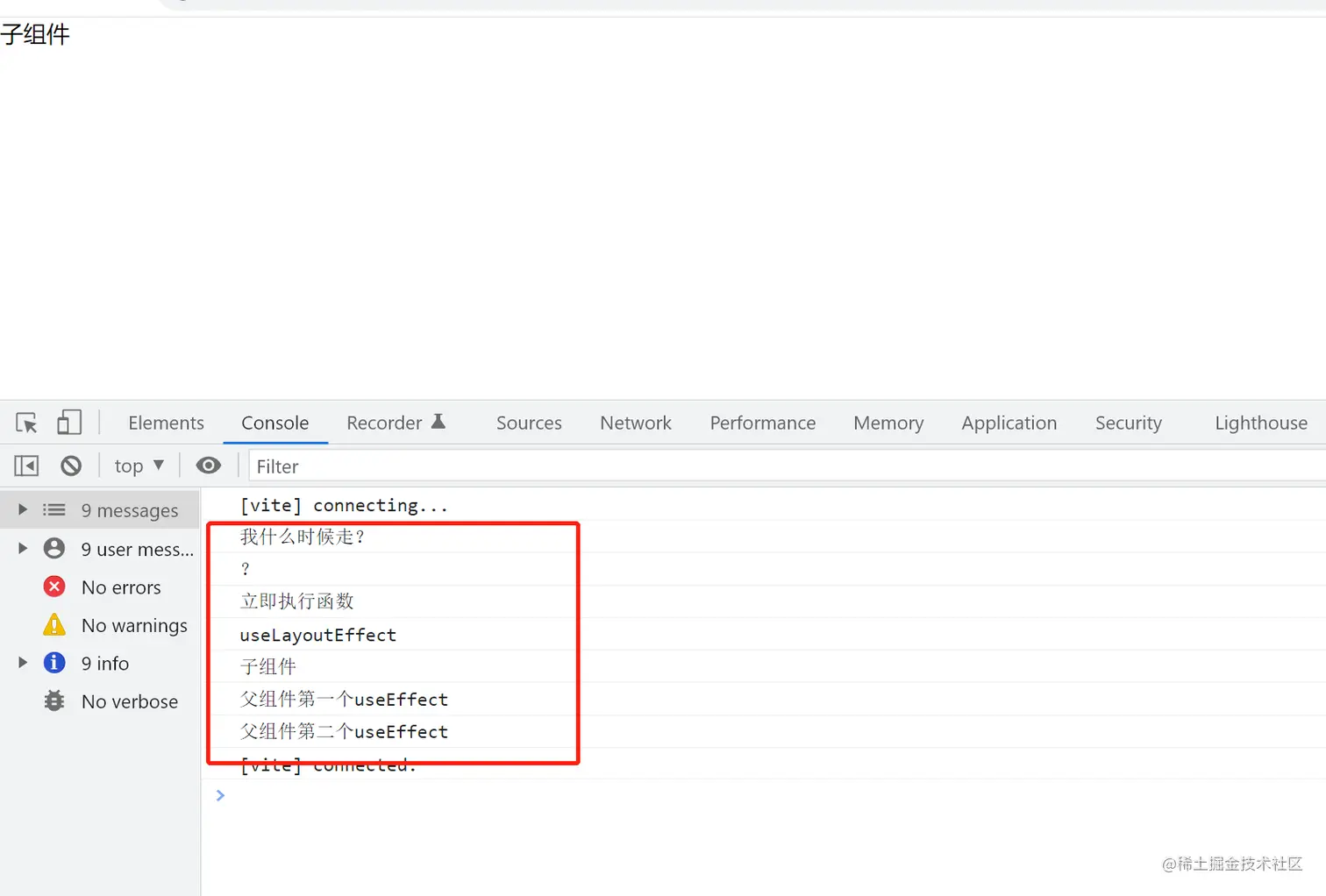Viewport: 1326px width, 896px height.
Task: Click the '[vite] connecting...' log line
Action: 763,504
